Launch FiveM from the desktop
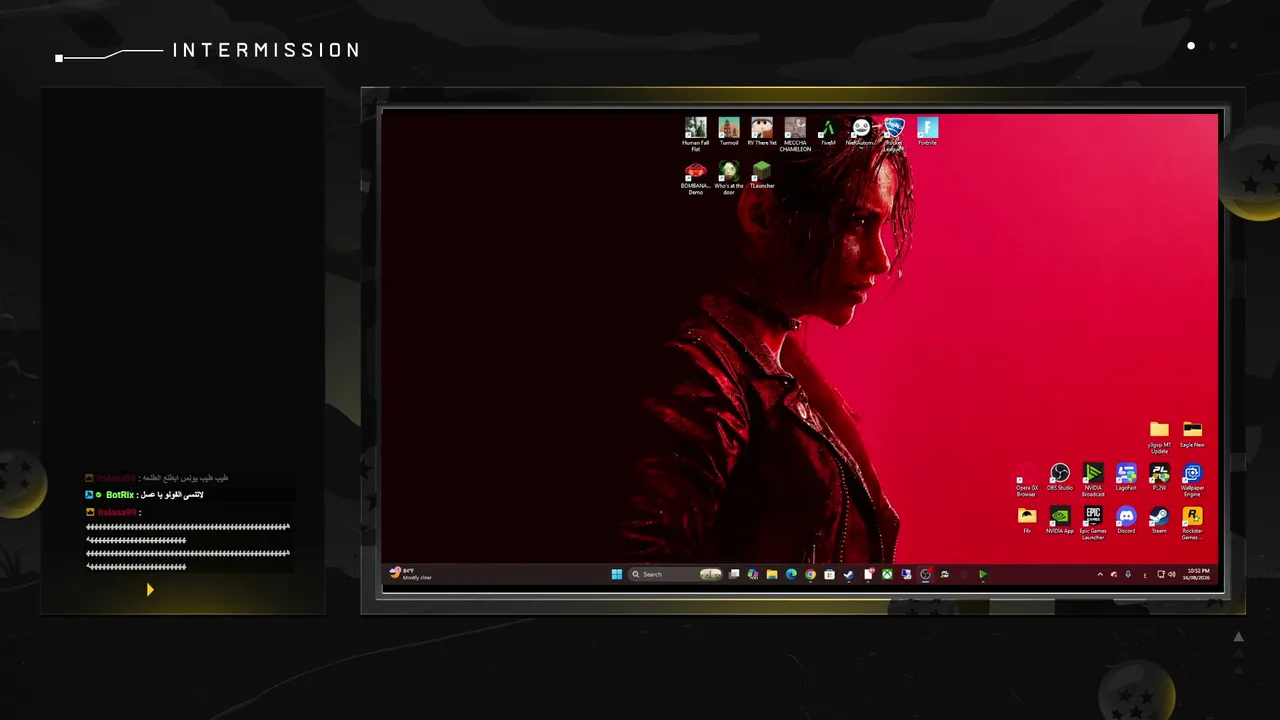The height and width of the screenshot is (720, 1280). (828, 131)
